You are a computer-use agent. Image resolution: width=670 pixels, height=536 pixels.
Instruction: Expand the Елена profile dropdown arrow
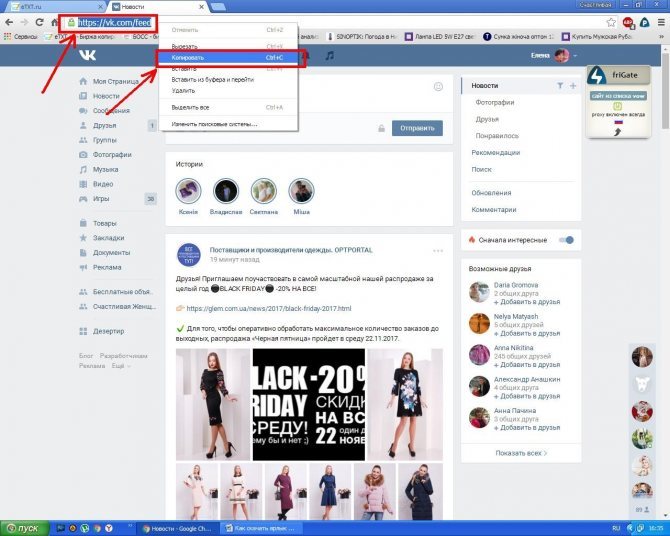pyautogui.click(x=575, y=56)
